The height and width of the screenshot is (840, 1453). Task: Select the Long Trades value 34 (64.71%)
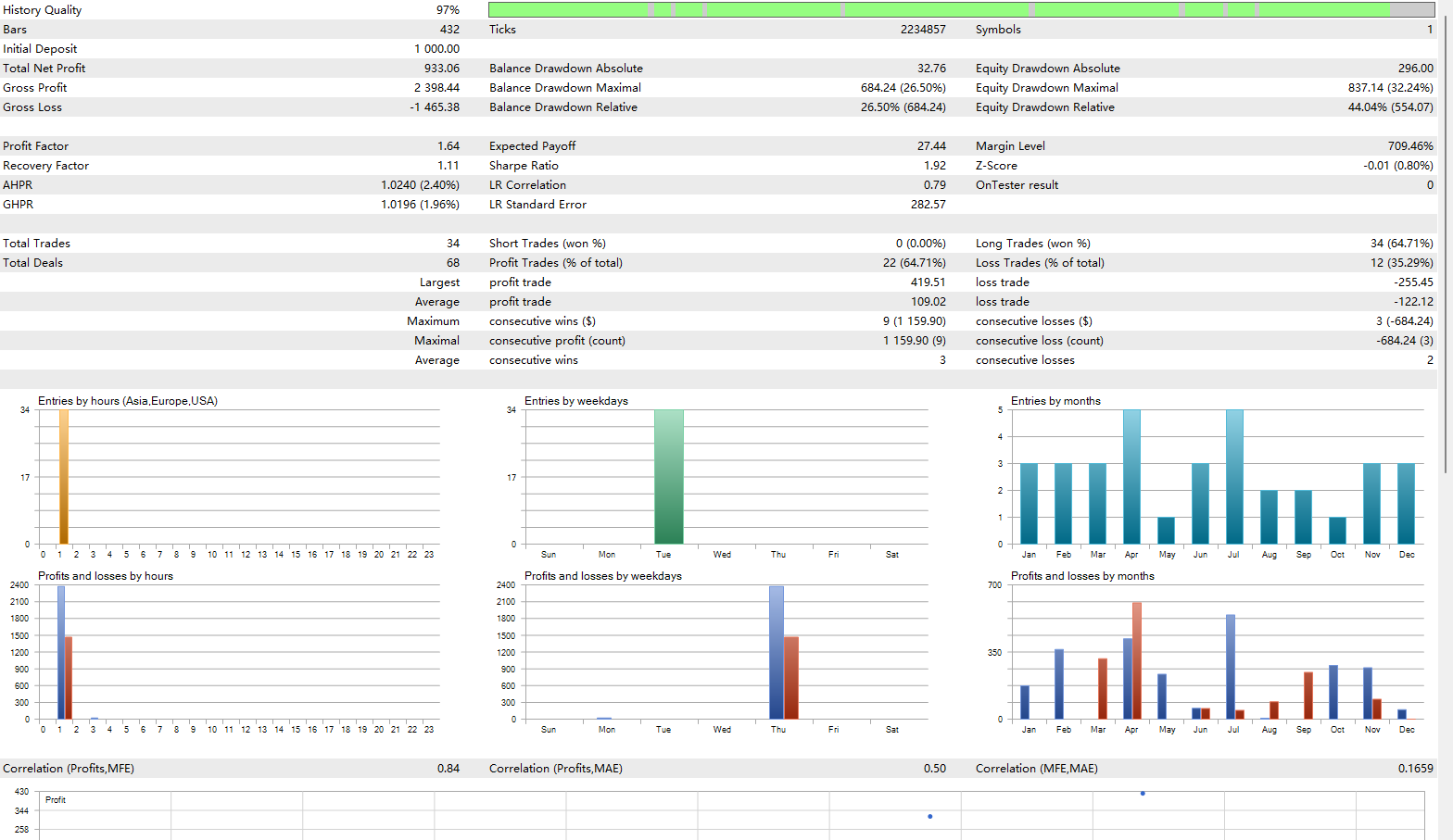pos(1402,243)
